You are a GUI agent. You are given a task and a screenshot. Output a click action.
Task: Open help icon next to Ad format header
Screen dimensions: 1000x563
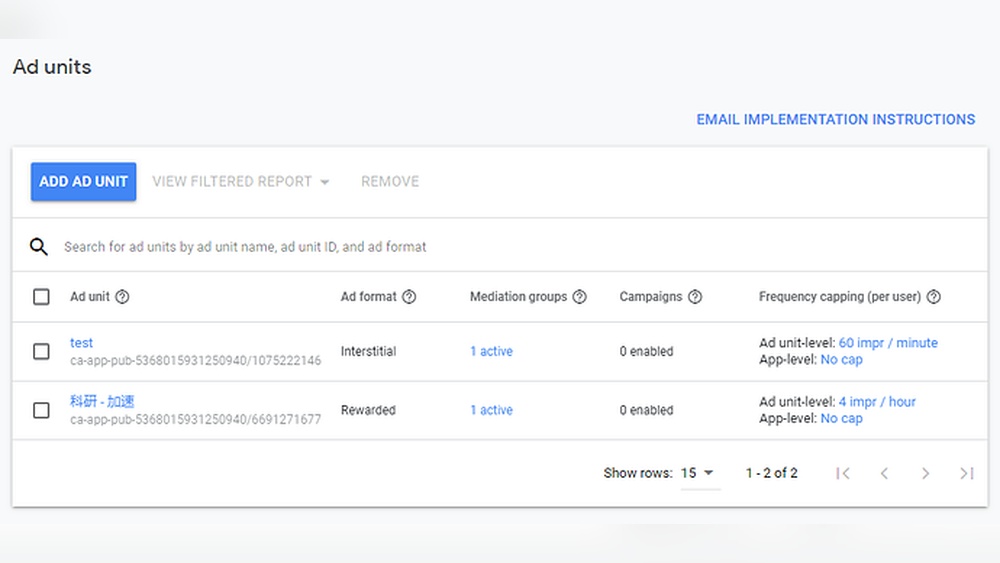point(409,296)
